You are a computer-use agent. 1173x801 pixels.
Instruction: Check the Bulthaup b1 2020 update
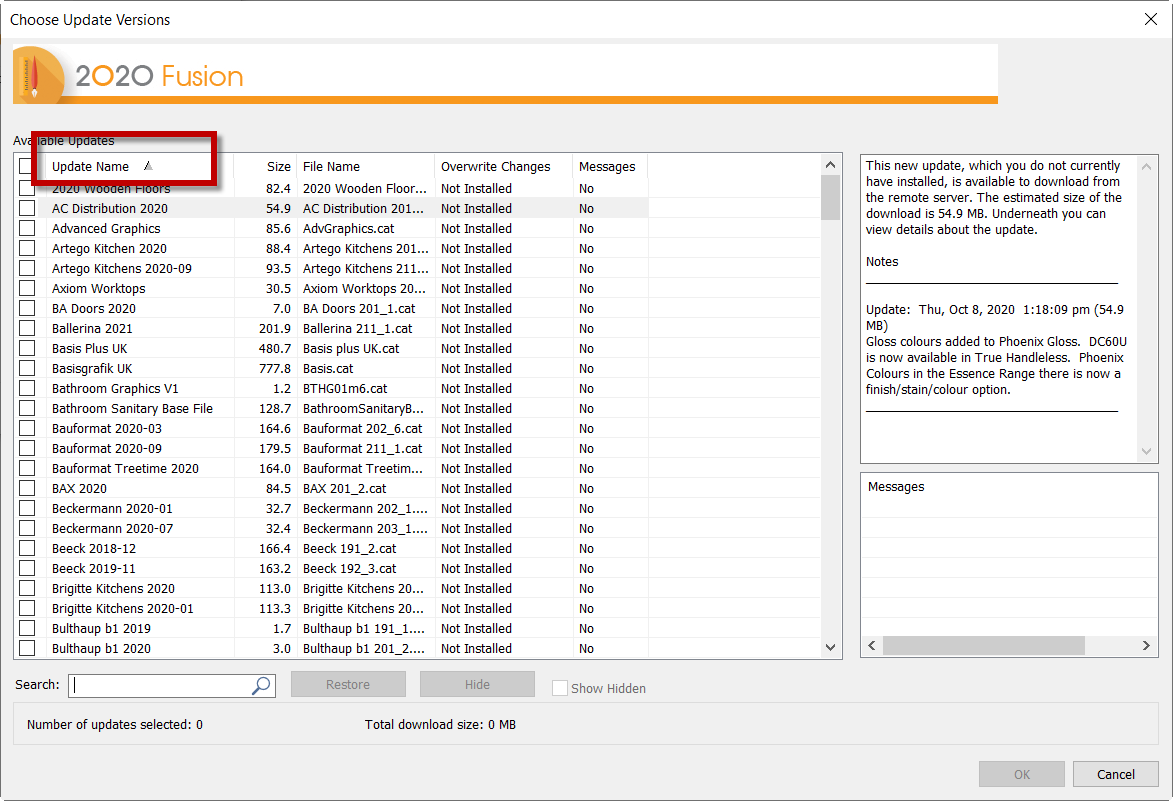point(27,648)
